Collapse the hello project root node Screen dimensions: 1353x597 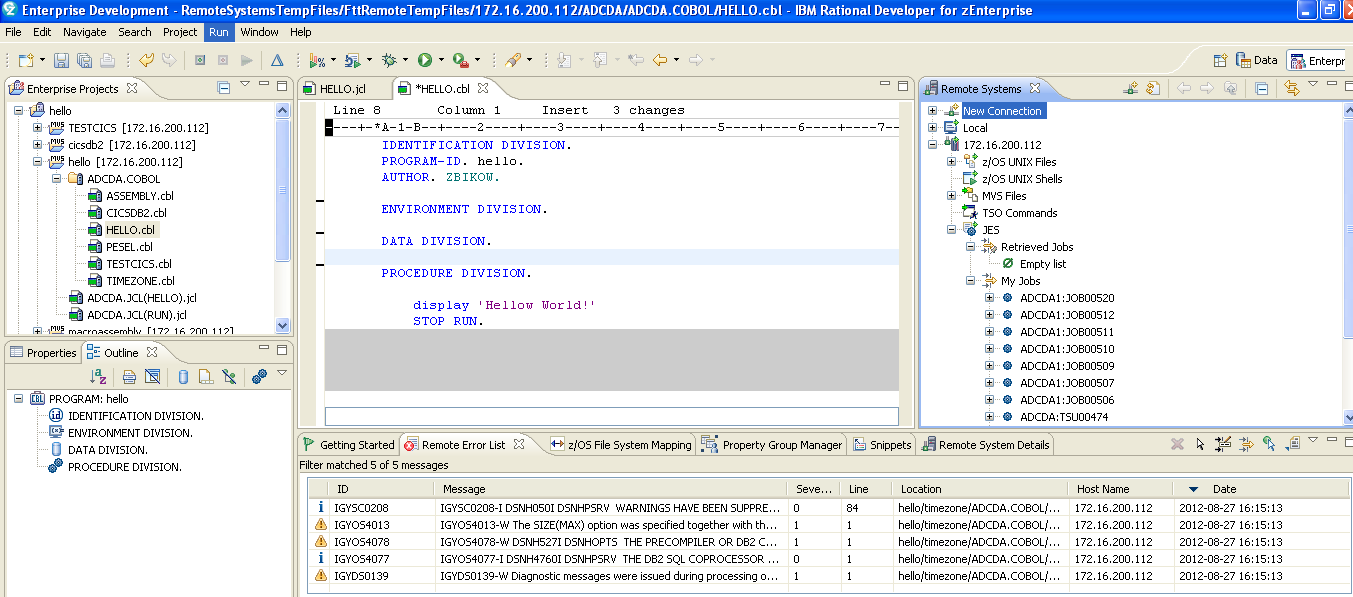[x=19, y=111]
